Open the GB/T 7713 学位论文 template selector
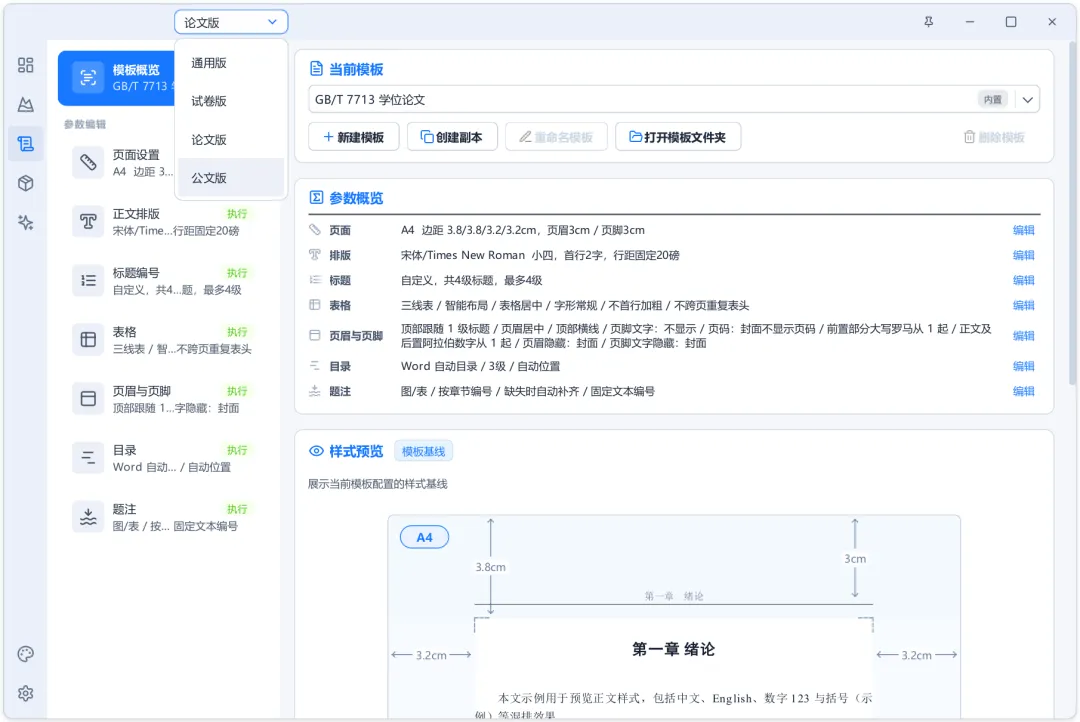The width and height of the screenshot is (1080, 722). click(x=674, y=100)
